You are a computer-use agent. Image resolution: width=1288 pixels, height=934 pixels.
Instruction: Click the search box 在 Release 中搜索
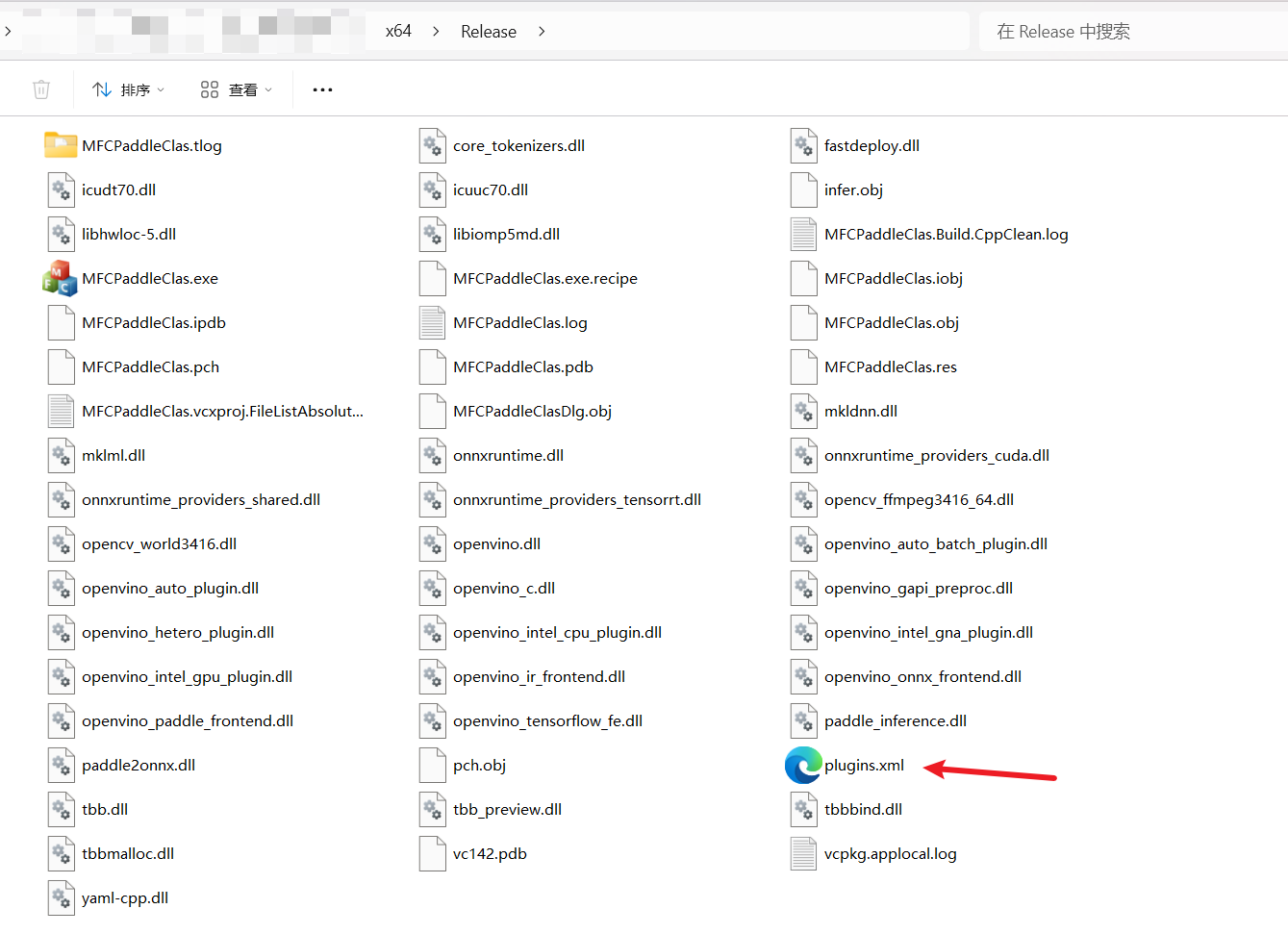1133,31
